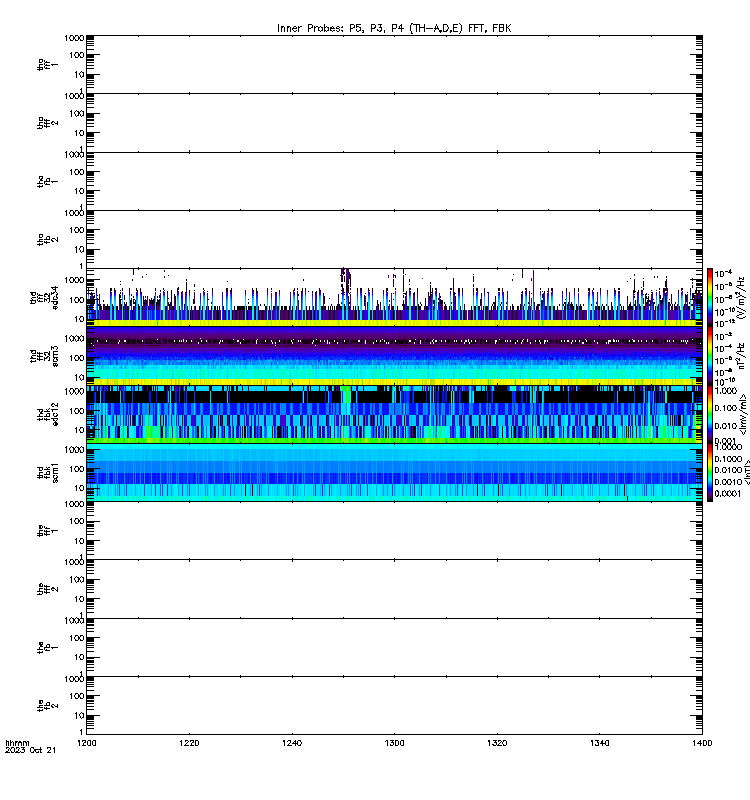Click the '1200' time axis label
This screenshot has height=800, width=750.
(87, 743)
